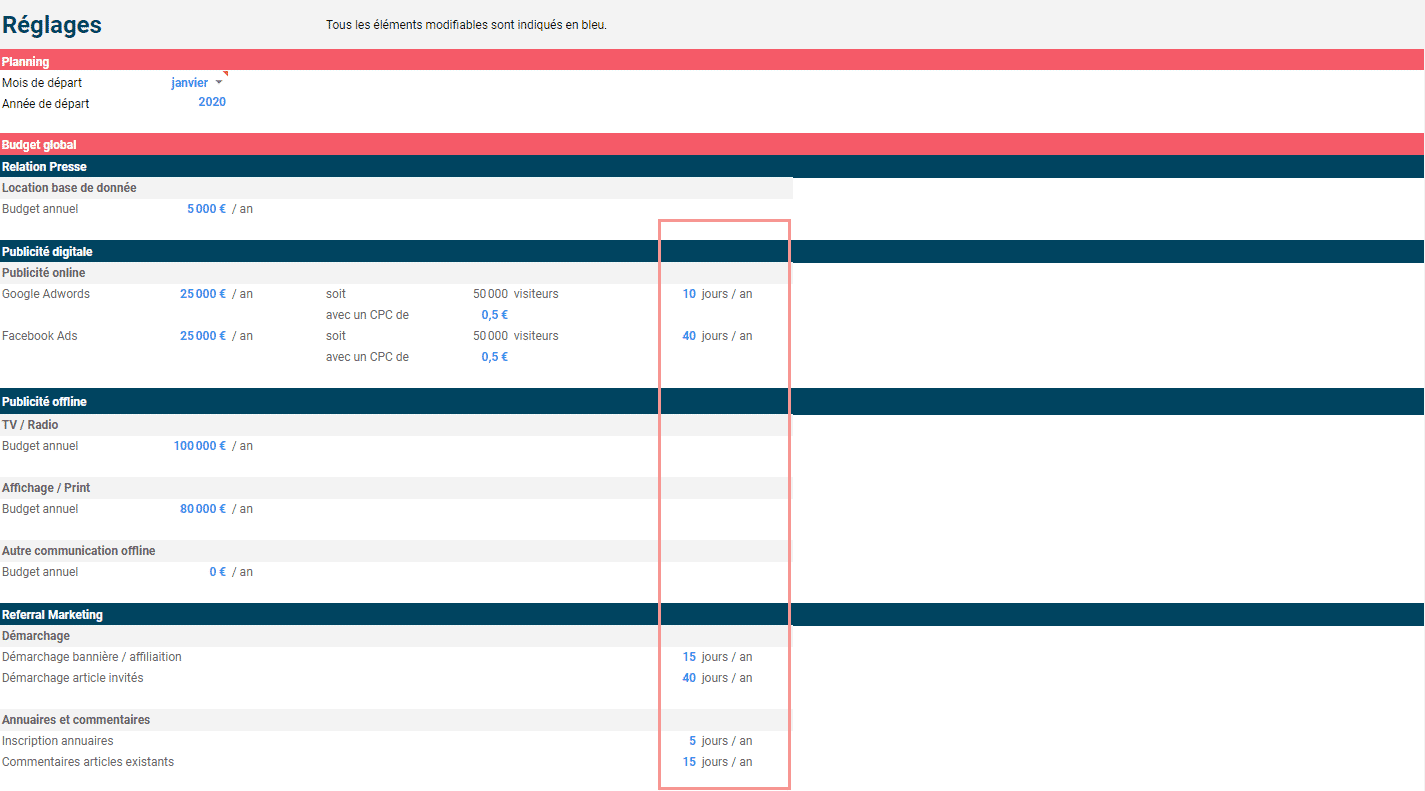The image size is (1425, 791).
Task: Click the Budget global section header
Action: (x=39, y=145)
